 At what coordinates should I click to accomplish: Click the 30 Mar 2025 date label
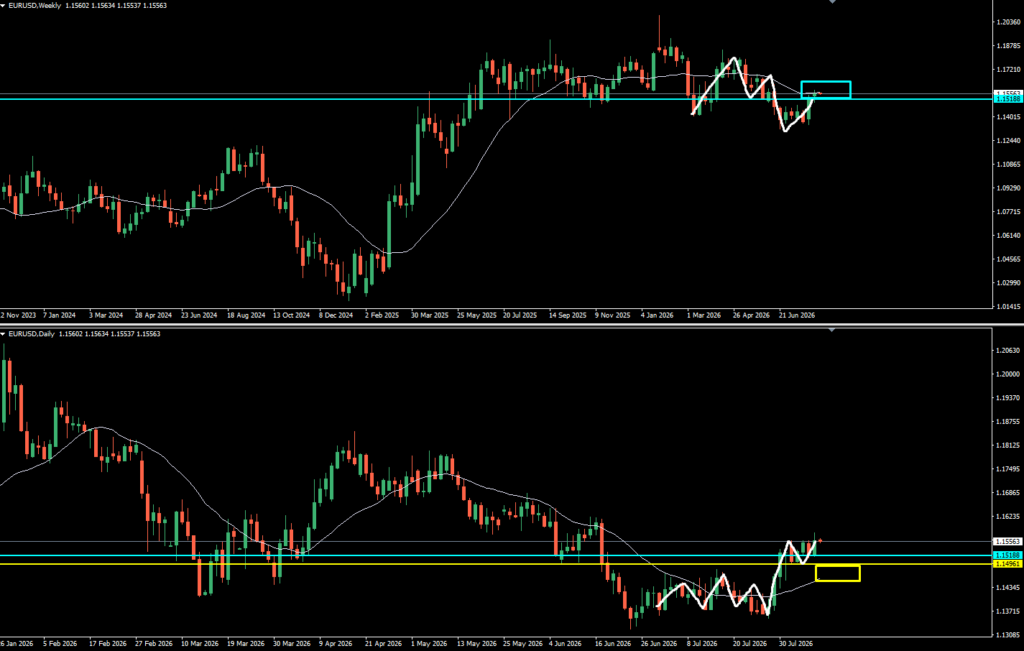point(430,315)
